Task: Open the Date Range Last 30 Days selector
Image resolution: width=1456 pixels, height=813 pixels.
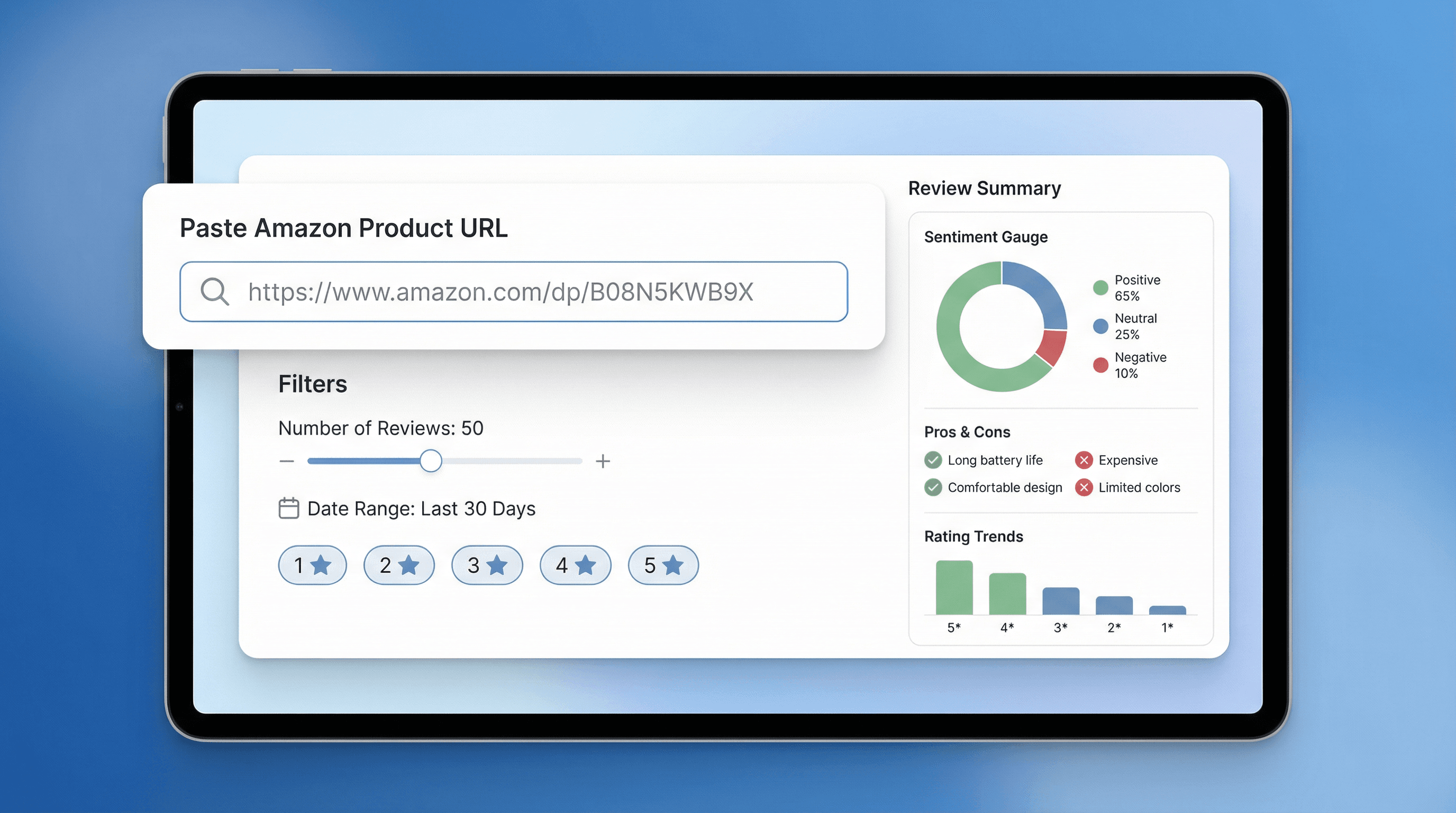Action: (x=421, y=509)
